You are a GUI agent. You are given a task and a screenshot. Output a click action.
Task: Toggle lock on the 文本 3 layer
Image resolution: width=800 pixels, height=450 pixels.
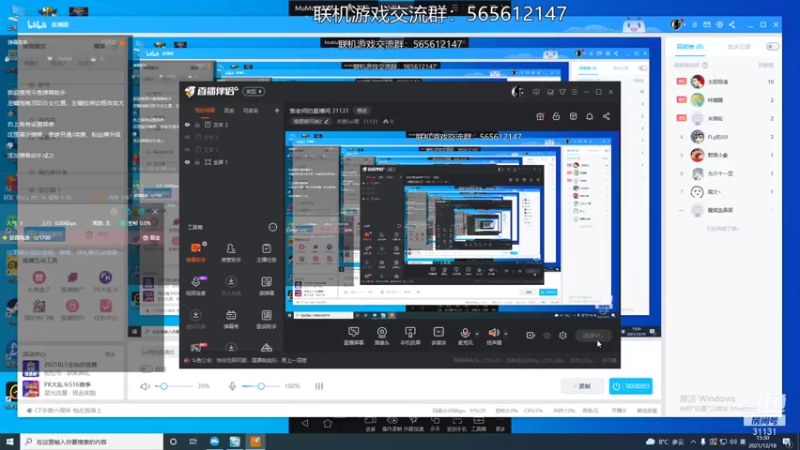tap(197, 124)
